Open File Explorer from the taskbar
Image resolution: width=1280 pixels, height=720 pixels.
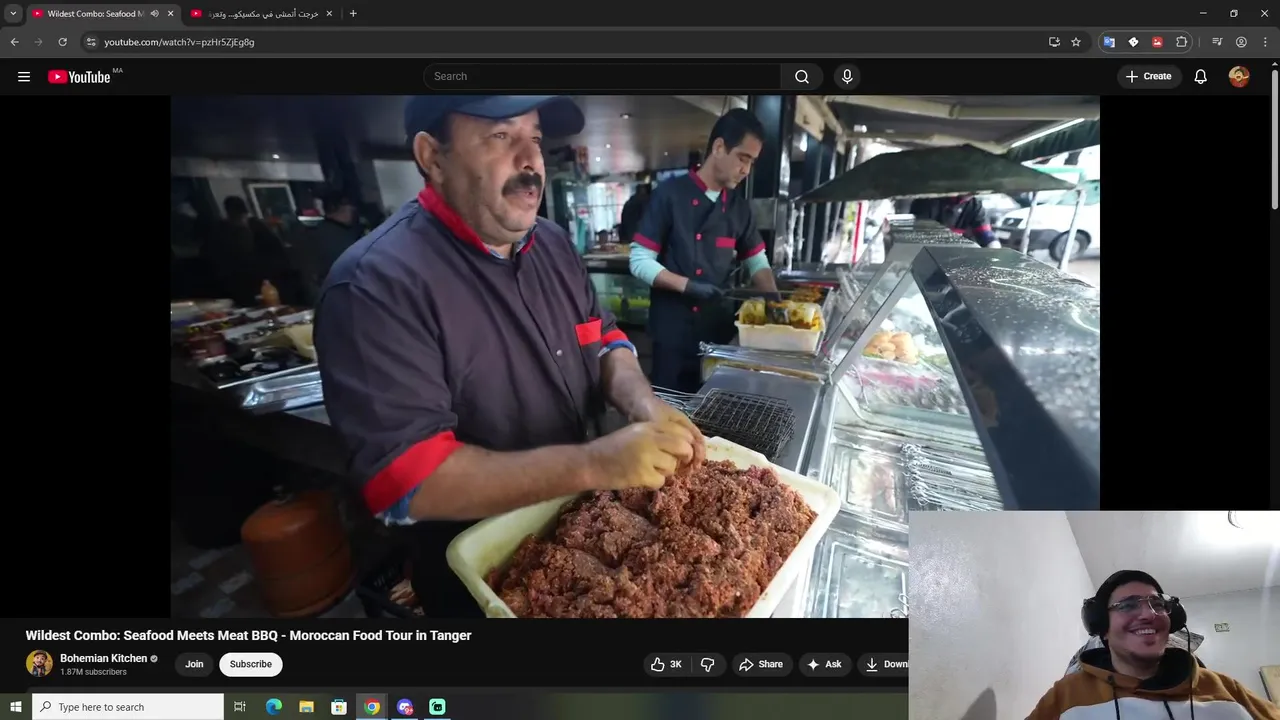pyautogui.click(x=306, y=707)
